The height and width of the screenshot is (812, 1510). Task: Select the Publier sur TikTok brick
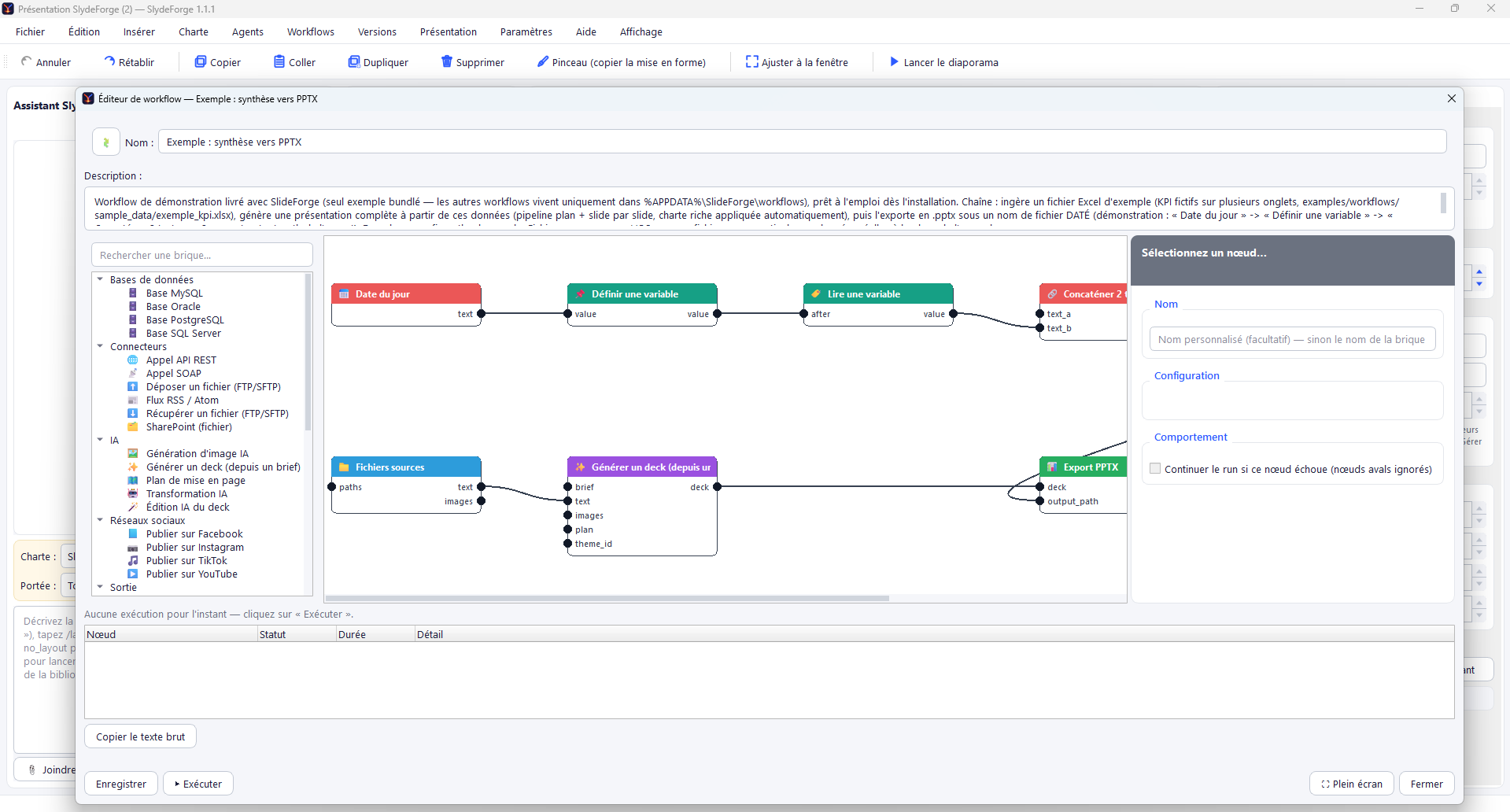coord(186,561)
